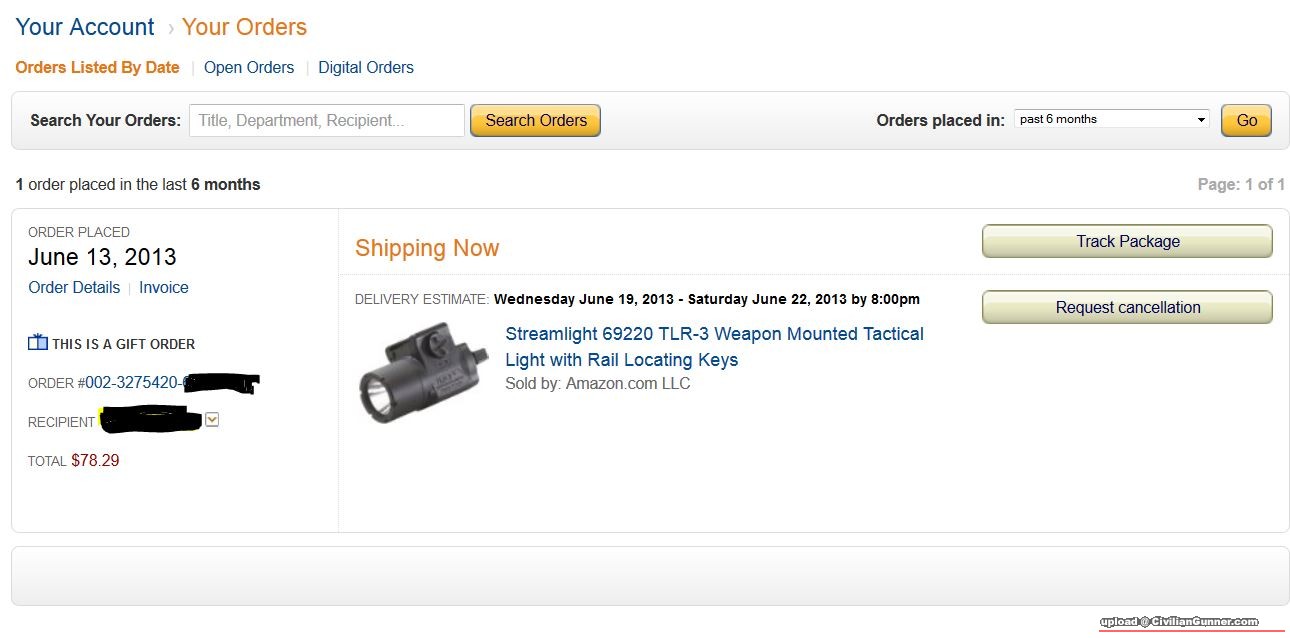
Task: Open the "Orders placed in" dropdown
Action: [1111, 120]
